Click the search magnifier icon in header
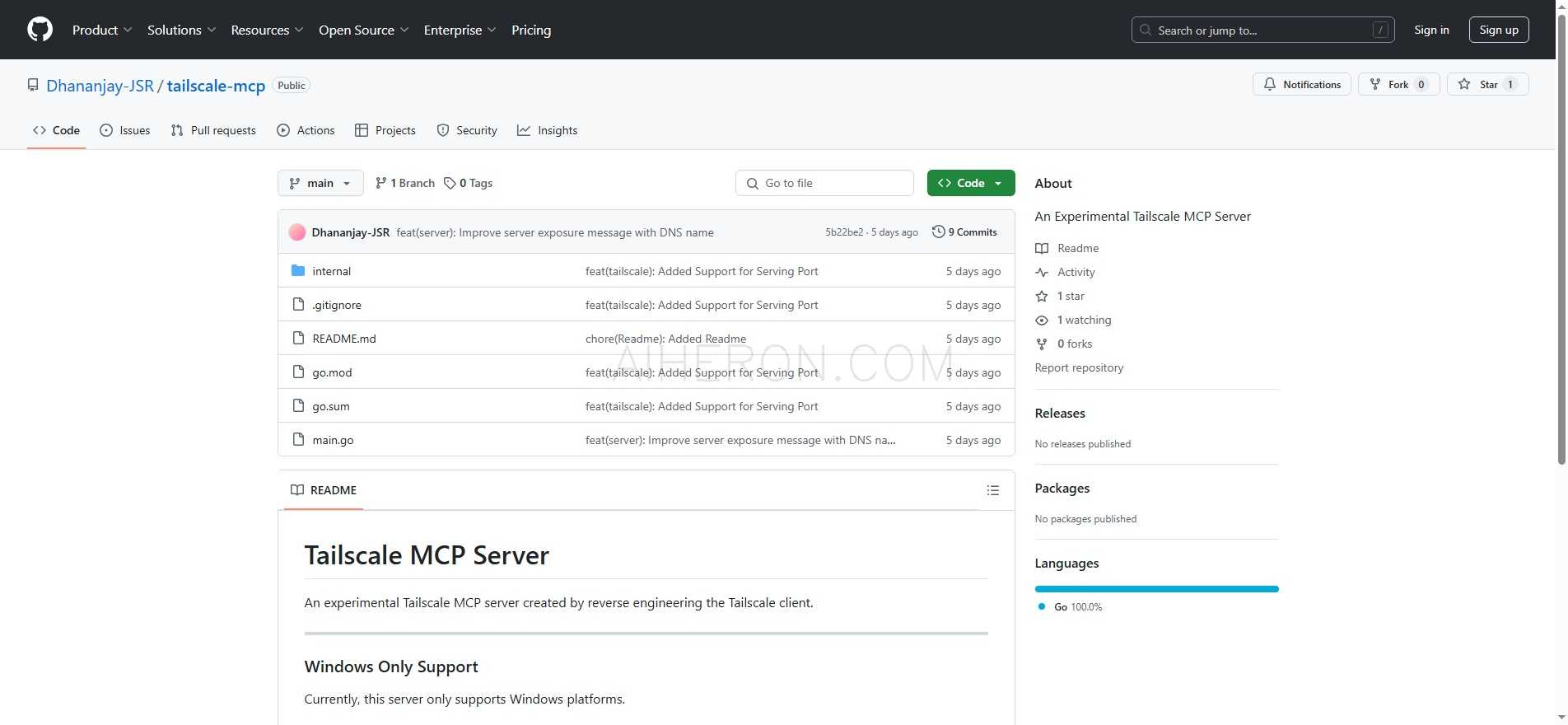 pyautogui.click(x=1145, y=30)
